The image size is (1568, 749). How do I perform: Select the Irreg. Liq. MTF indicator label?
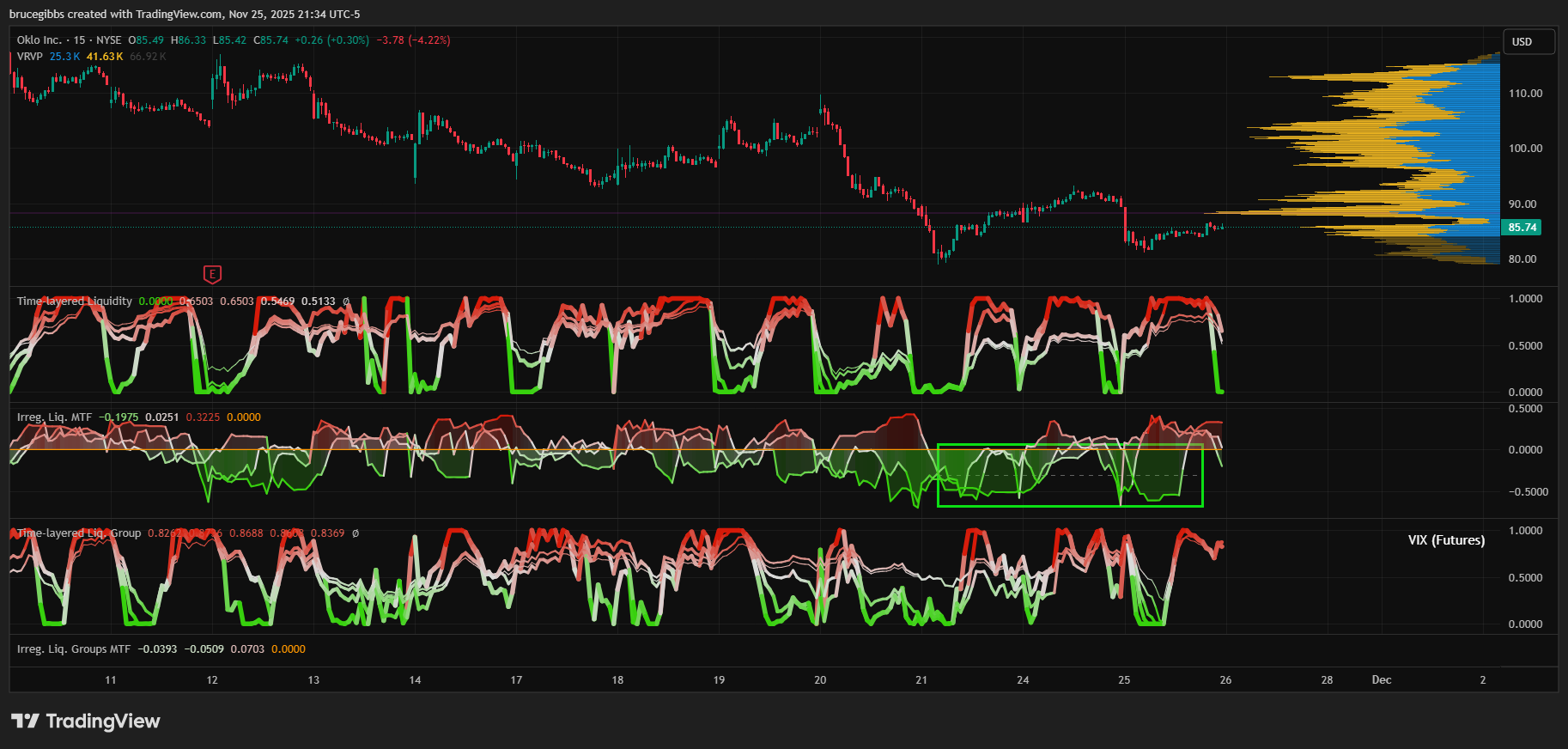tap(54, 417)
